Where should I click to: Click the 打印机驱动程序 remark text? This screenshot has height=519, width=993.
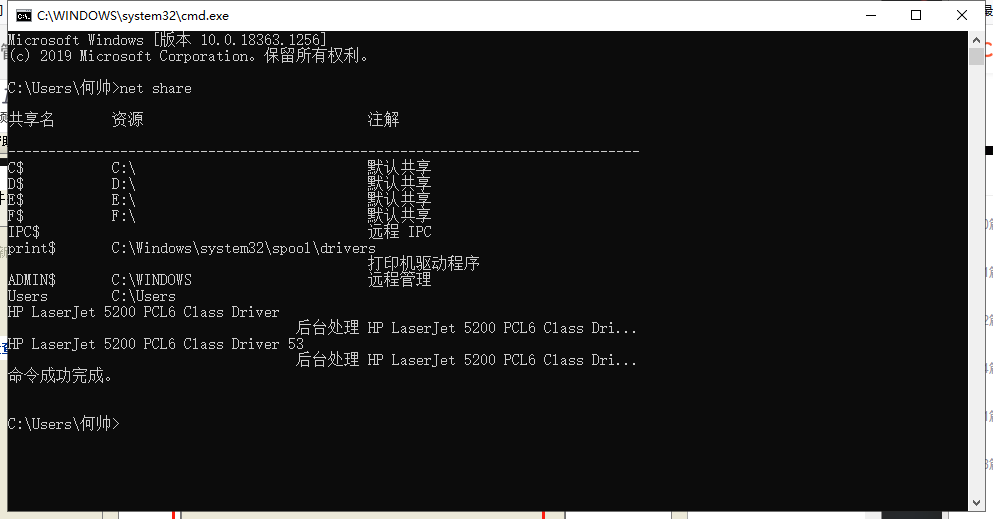point(424,263)
